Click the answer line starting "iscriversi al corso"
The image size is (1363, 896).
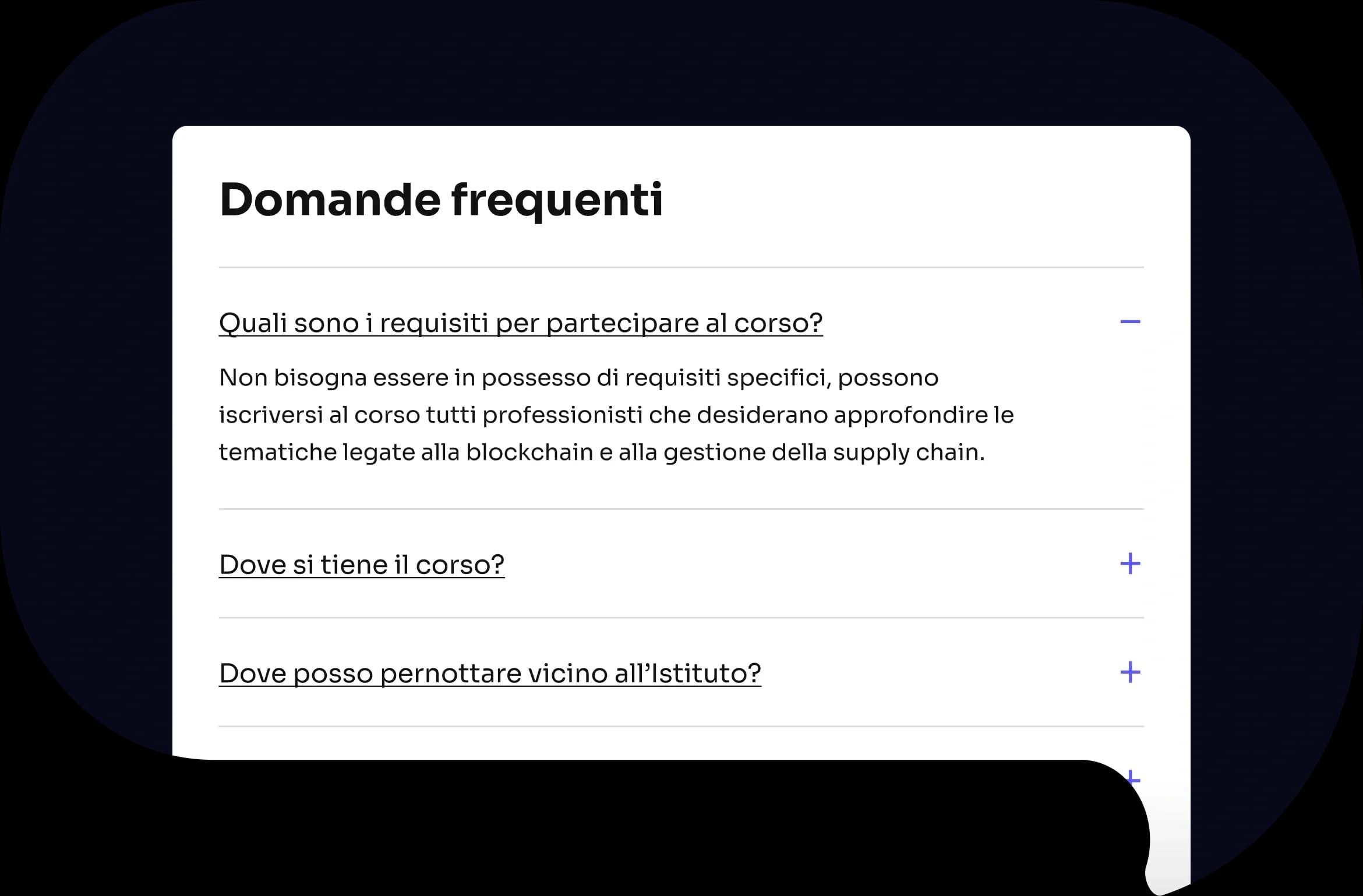coord(616,415)
